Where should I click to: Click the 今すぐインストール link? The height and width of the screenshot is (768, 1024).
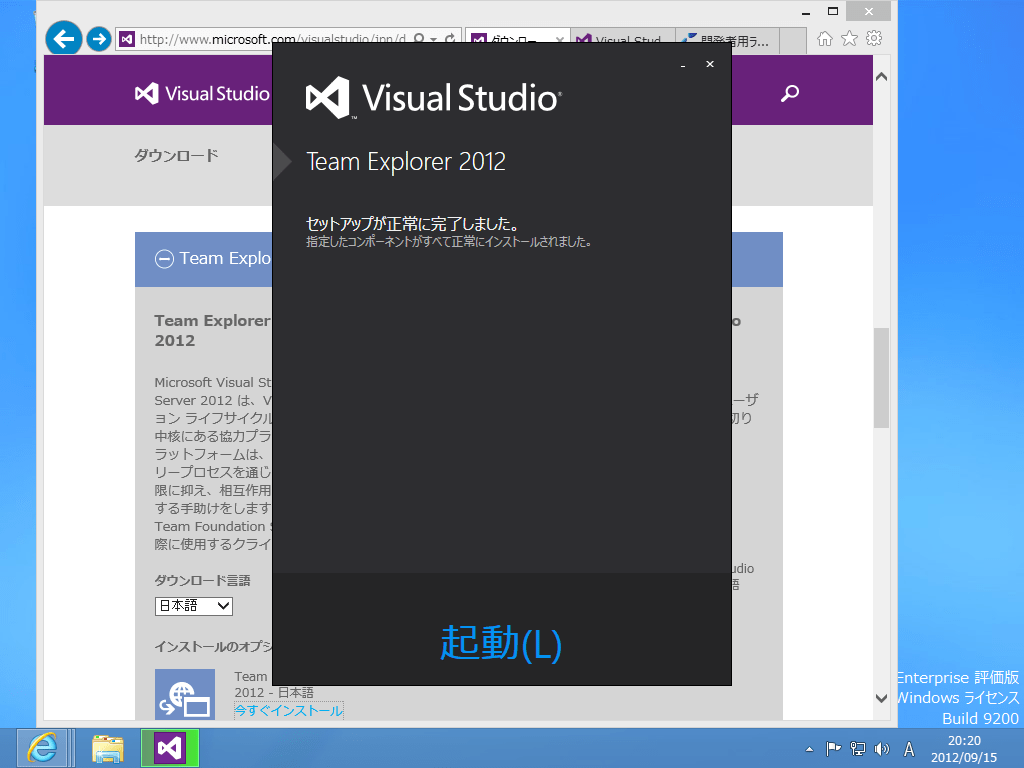click(288, 711)
